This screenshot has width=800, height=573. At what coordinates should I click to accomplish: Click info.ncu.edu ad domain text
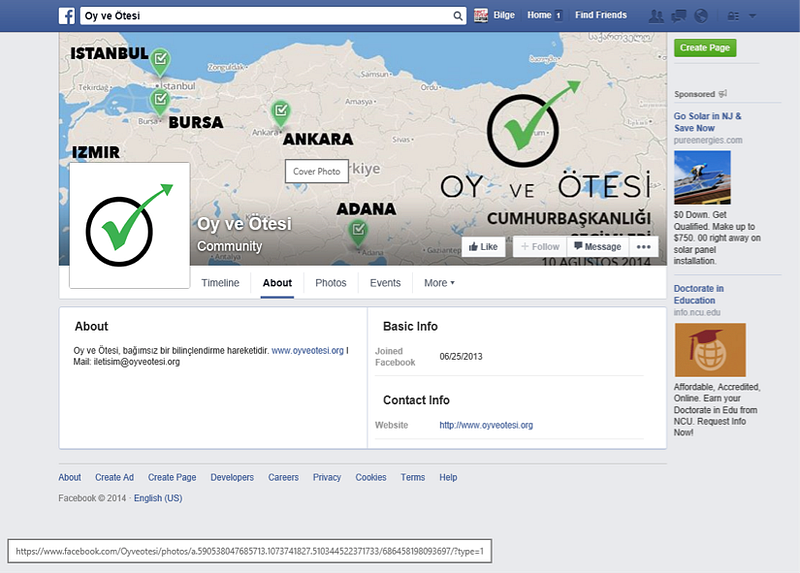click(697, 312)
